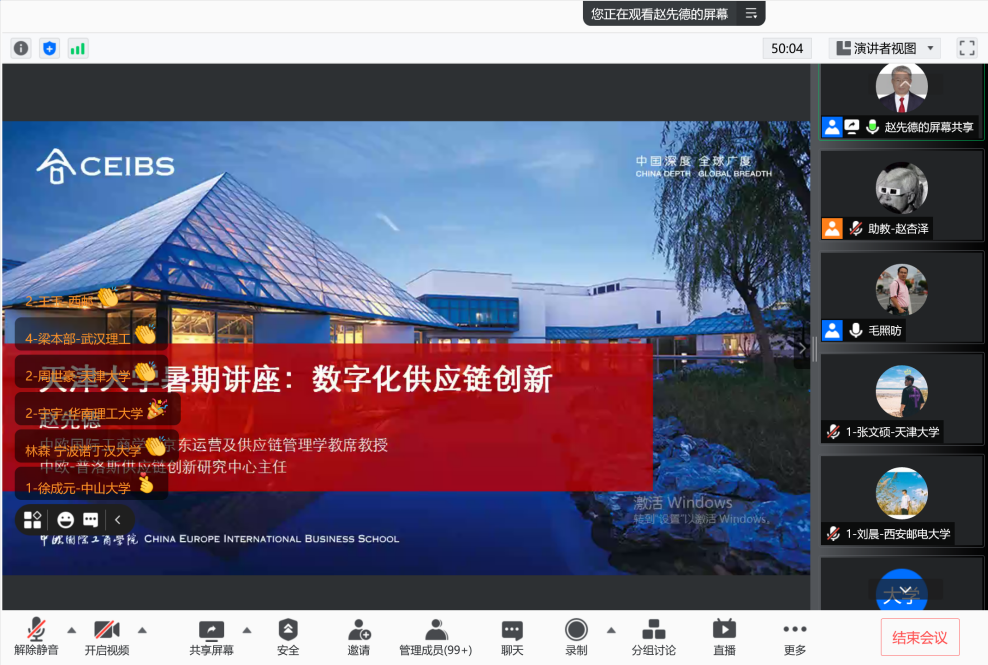Unmute microphone with 解除静音
The width and height of the screenshot is (988, 665).
coord(36,637)
